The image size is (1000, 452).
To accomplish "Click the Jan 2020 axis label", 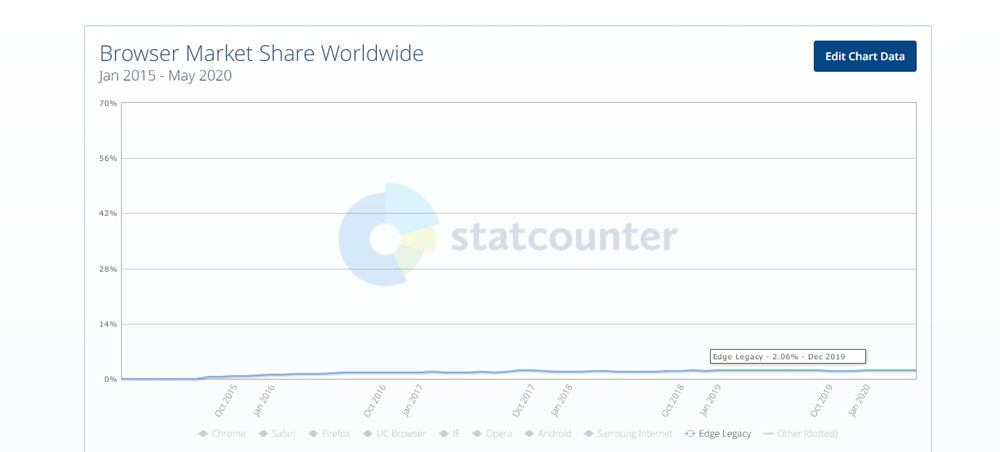I will 861,400.
